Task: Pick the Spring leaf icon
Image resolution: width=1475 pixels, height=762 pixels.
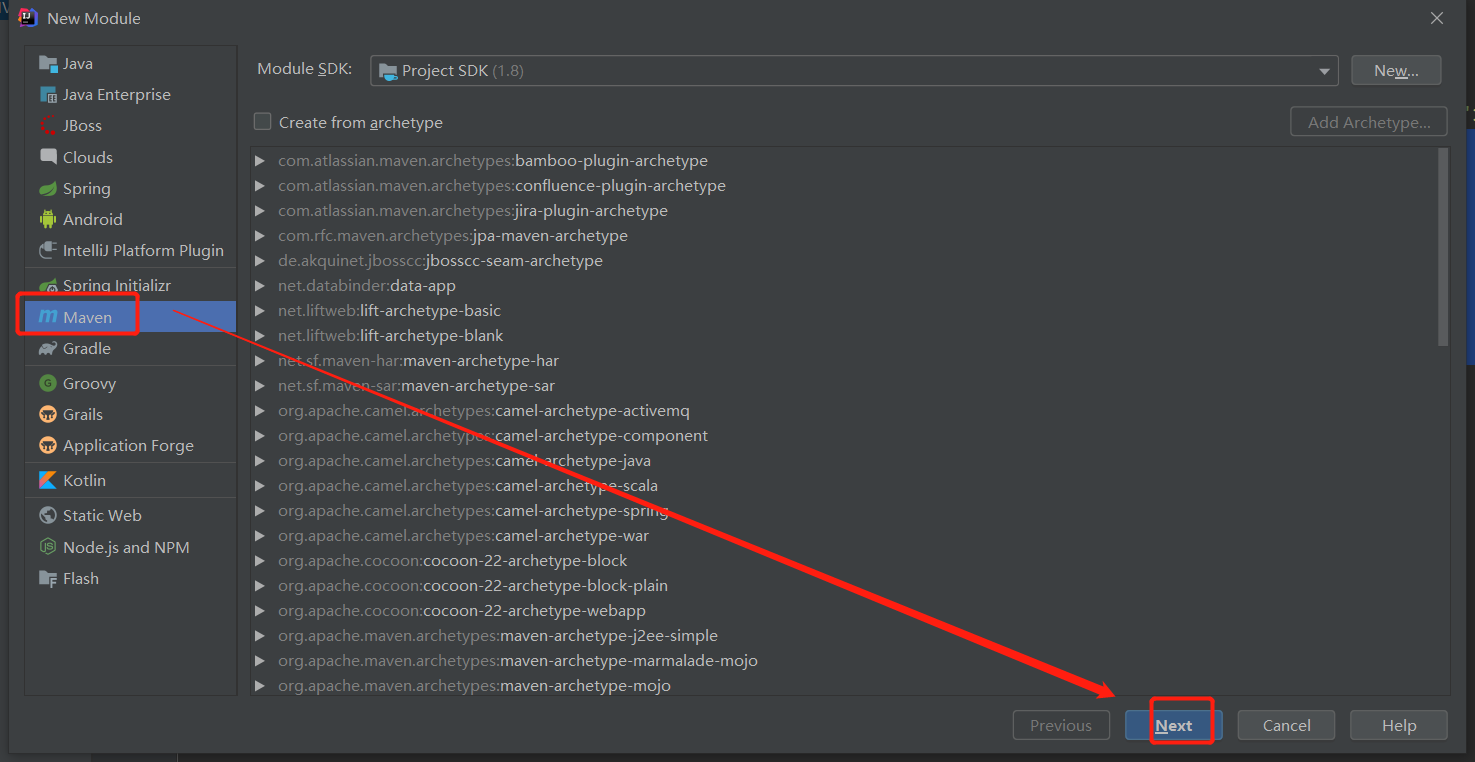Action: (48, 189)
